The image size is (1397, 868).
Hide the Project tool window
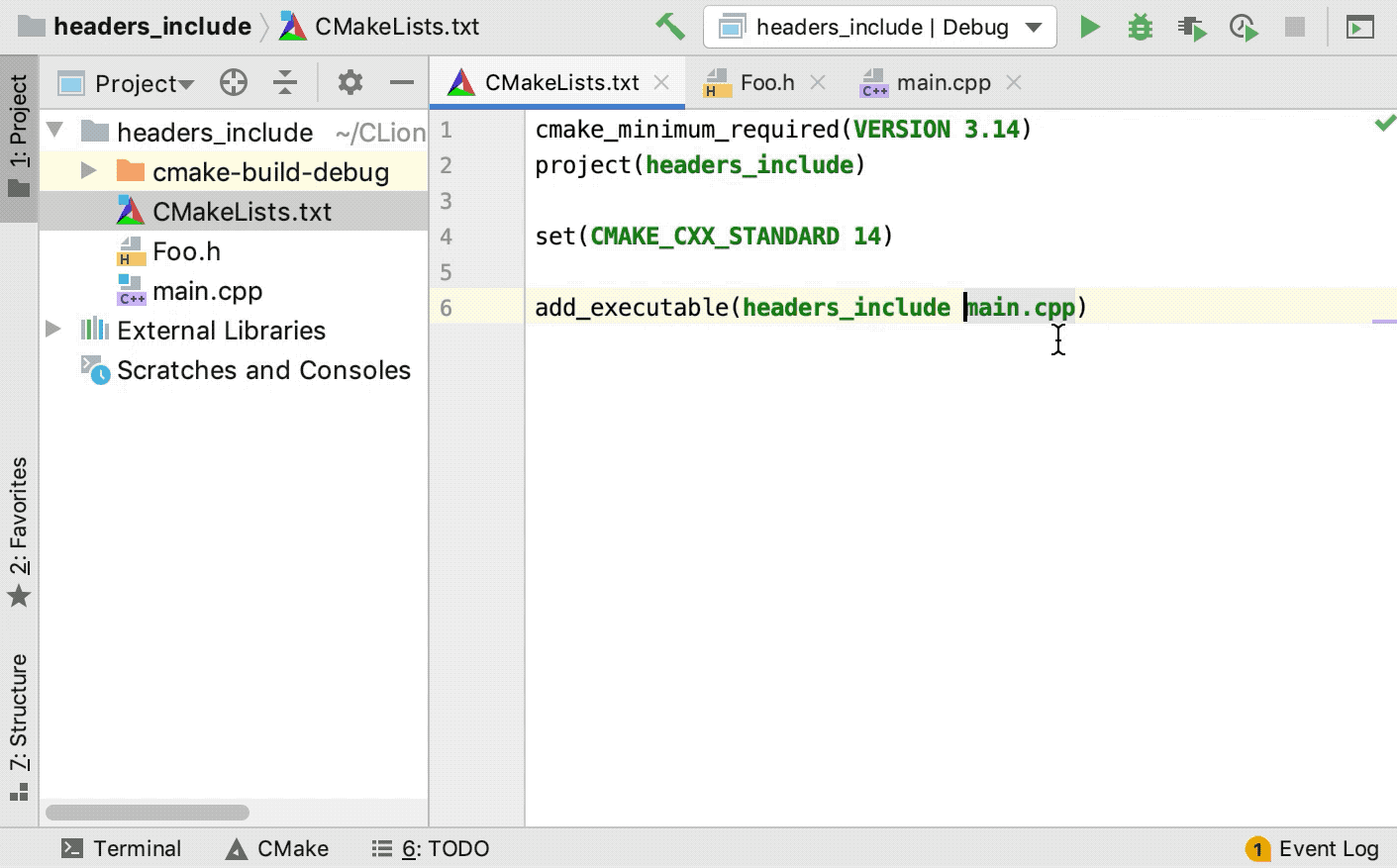pyautogui.click(x=402, y=83)
